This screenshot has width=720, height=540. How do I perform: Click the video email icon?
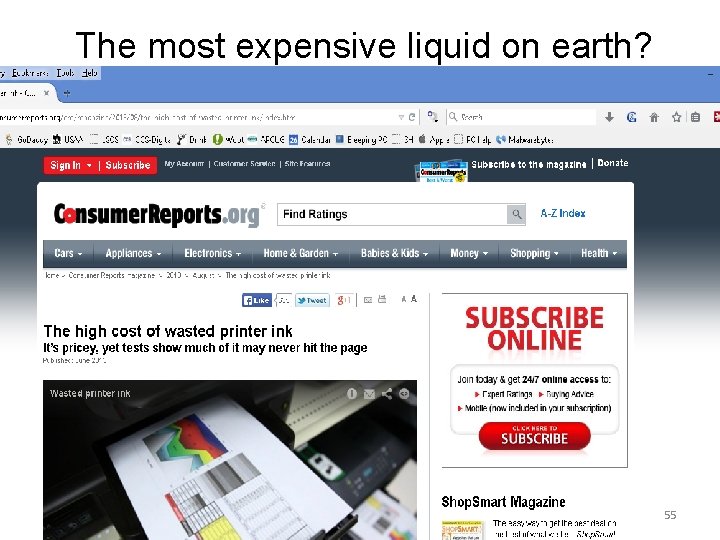369,394
